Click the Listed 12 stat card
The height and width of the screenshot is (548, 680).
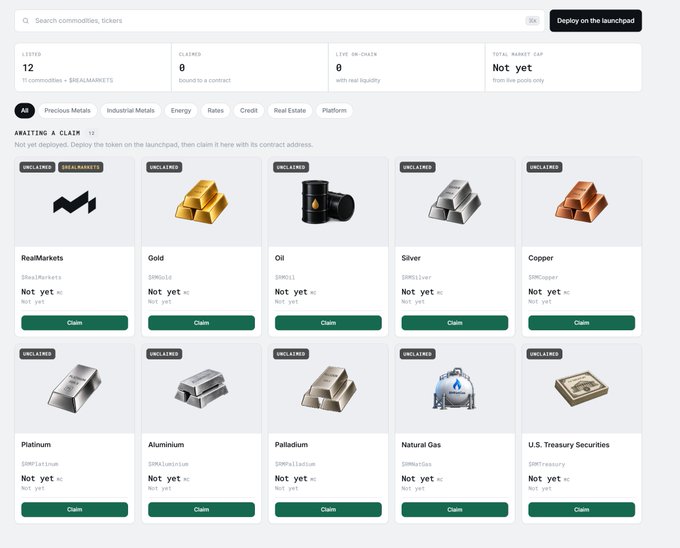pos(93,67)
